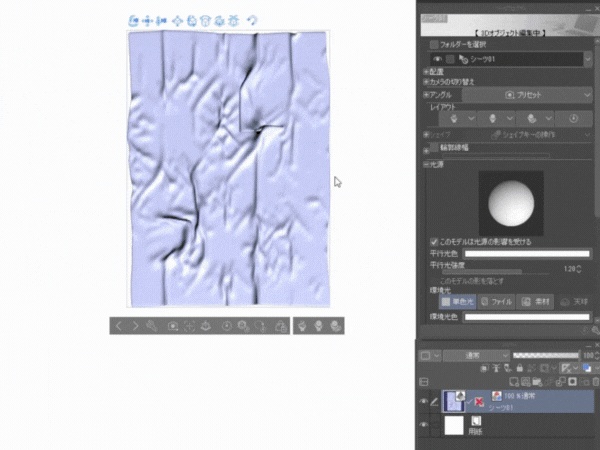Image resolution: width=600 pixels, height=450 pixels.
Task: Collapse the 光源 section
Action: pos(426,165)
